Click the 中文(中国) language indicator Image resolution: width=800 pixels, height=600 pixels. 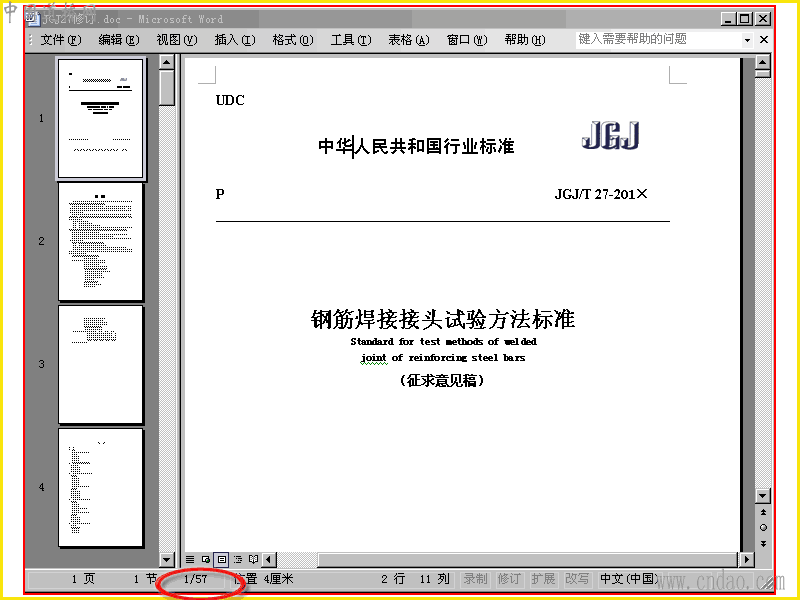click(x=630, y=579)
